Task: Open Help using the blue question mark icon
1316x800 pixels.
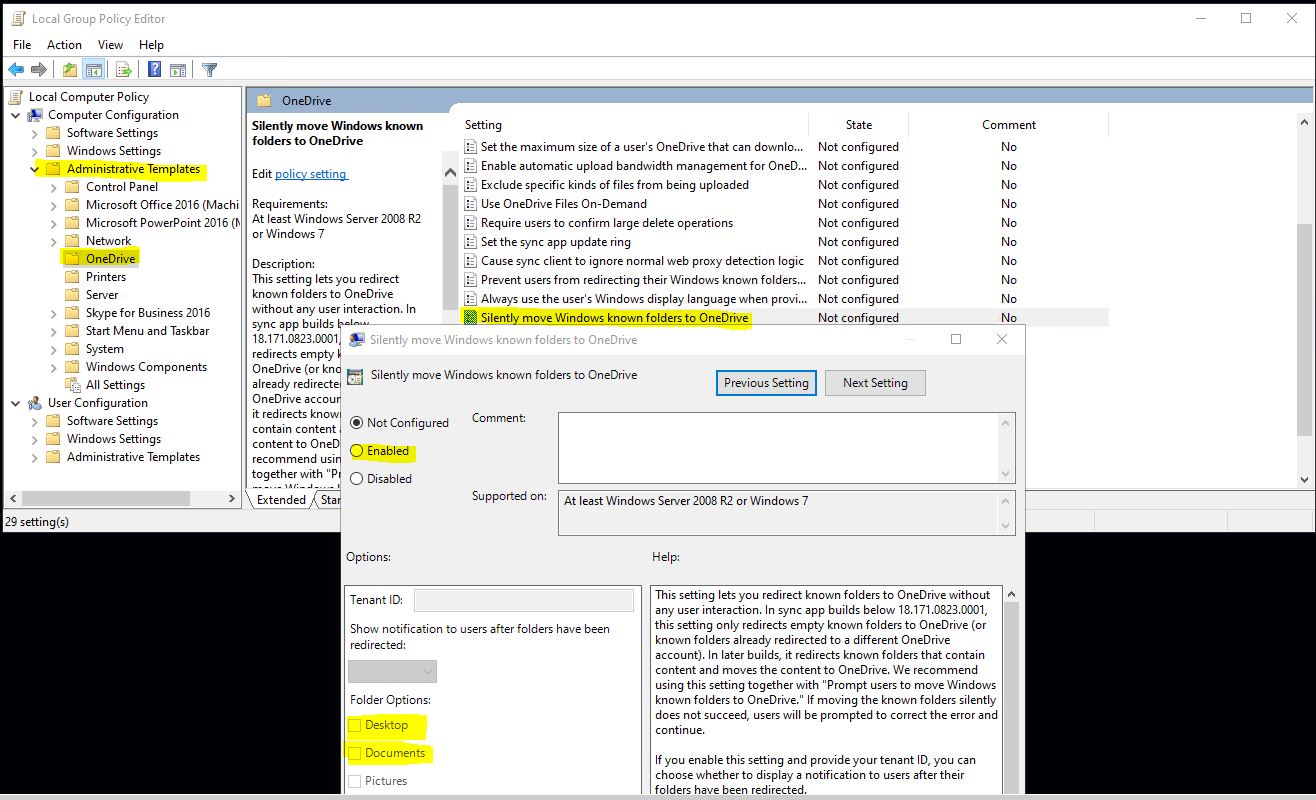Action: pyautogui.click(x=155, y=69)
